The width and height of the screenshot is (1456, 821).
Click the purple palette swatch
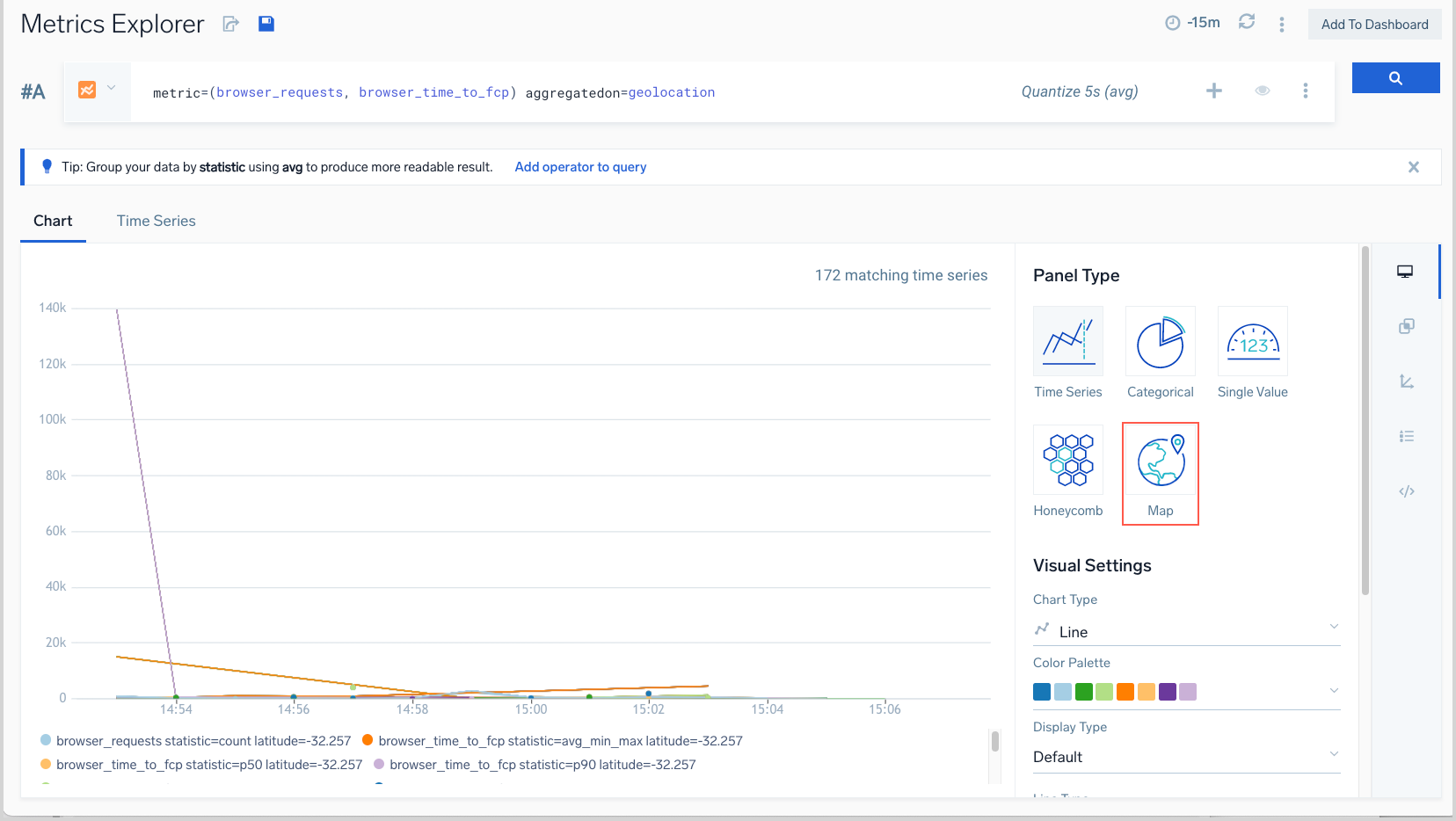pos(1168,692)
